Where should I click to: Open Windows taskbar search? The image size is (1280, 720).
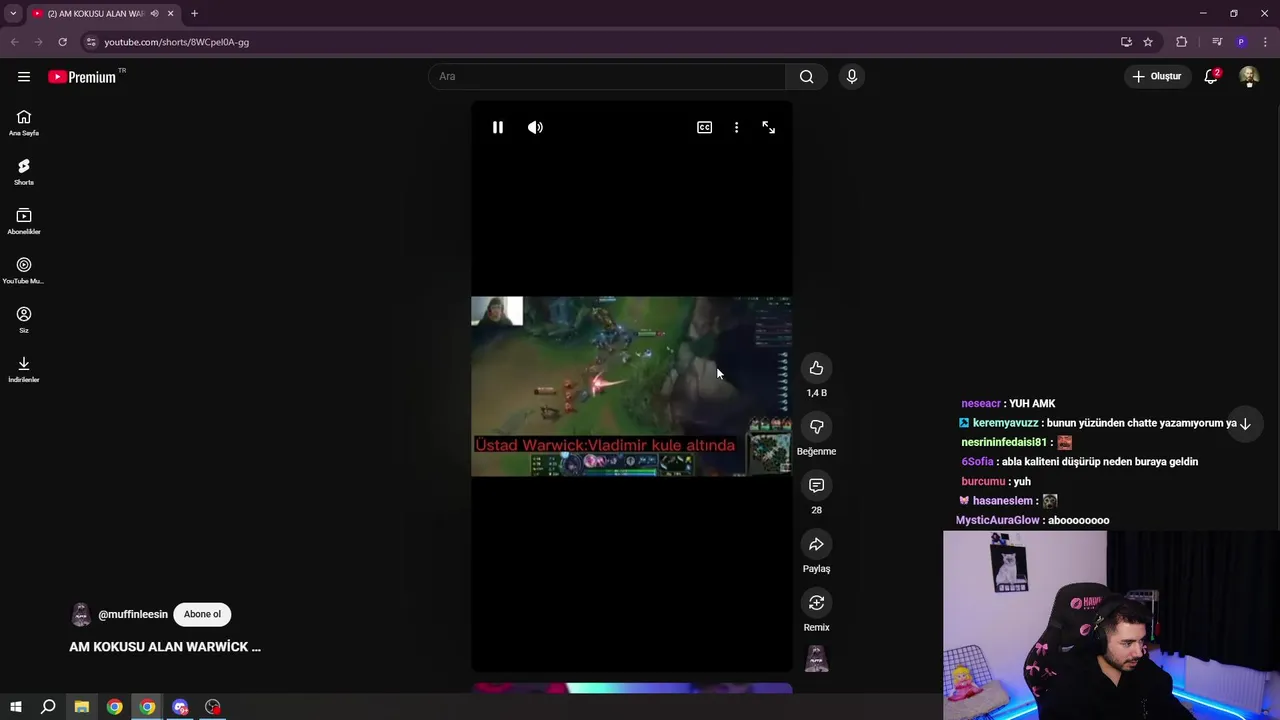(x=48, y=707)
